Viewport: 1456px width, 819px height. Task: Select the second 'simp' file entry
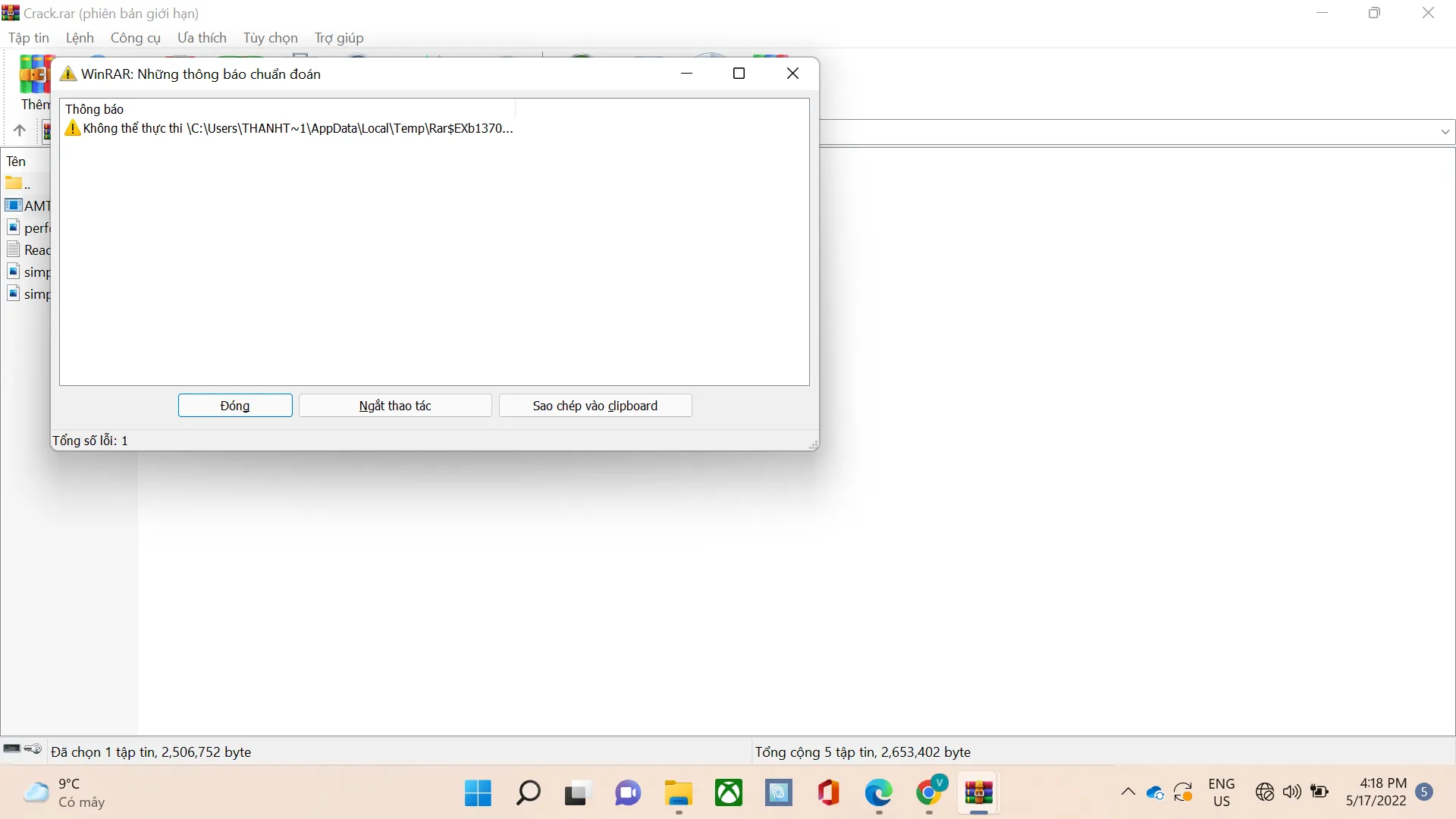coord(28,293)
